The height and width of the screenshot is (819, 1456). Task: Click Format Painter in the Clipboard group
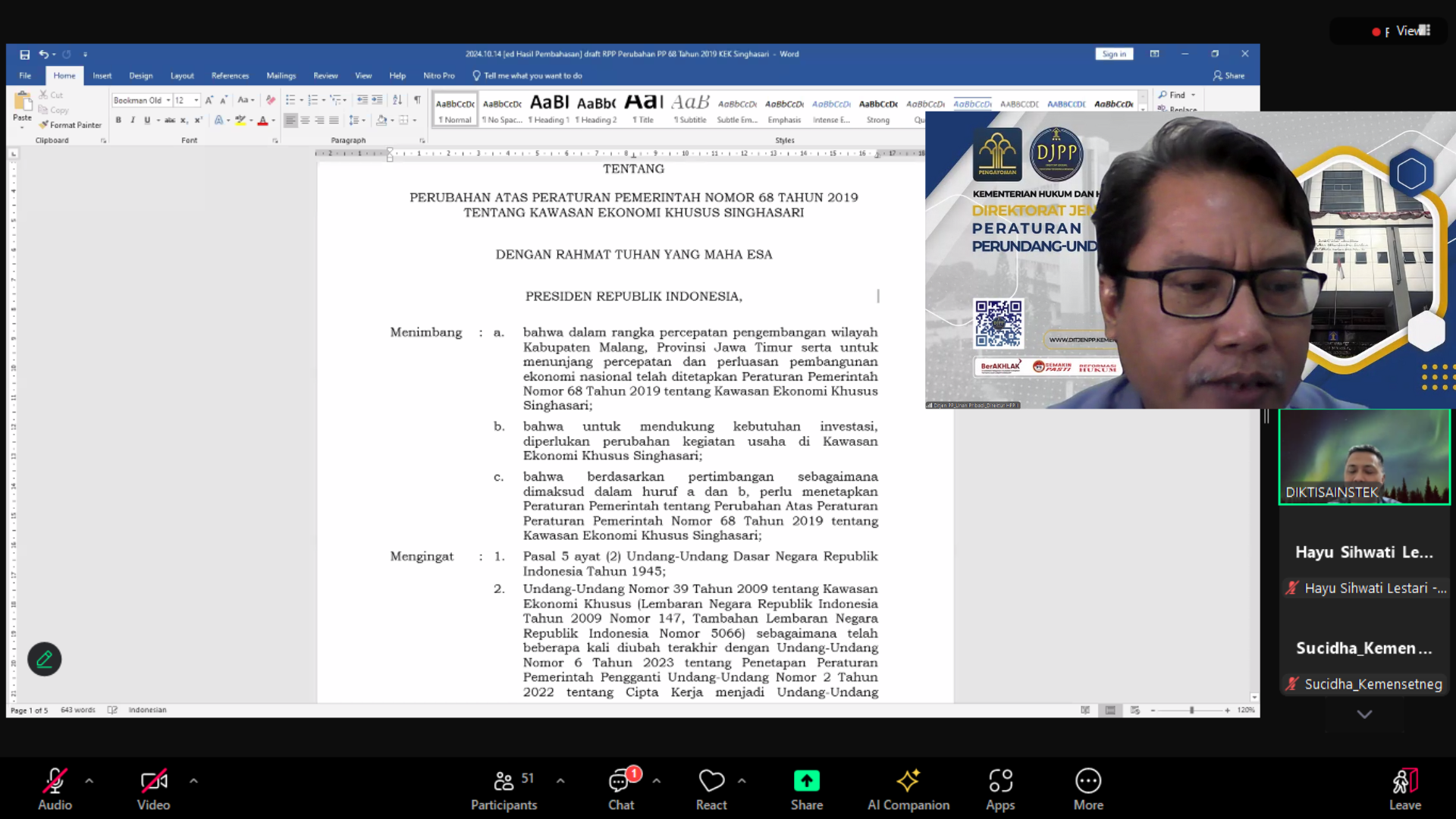[x=71, y=125]
